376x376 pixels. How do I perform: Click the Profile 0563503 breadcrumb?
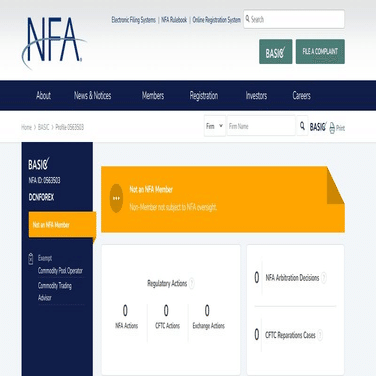click(69, 127)
